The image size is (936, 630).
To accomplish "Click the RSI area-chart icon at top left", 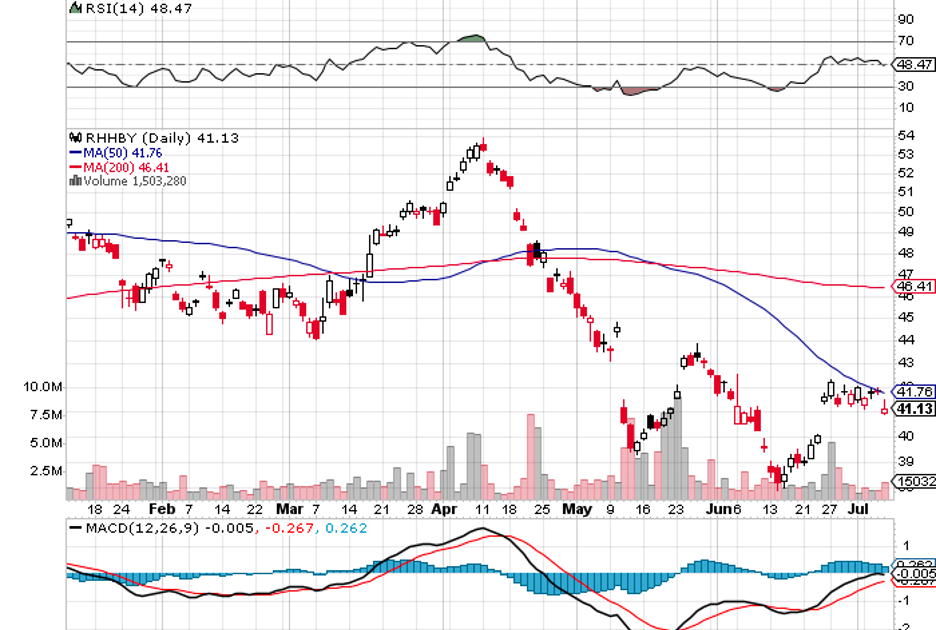I will [74, 7].
